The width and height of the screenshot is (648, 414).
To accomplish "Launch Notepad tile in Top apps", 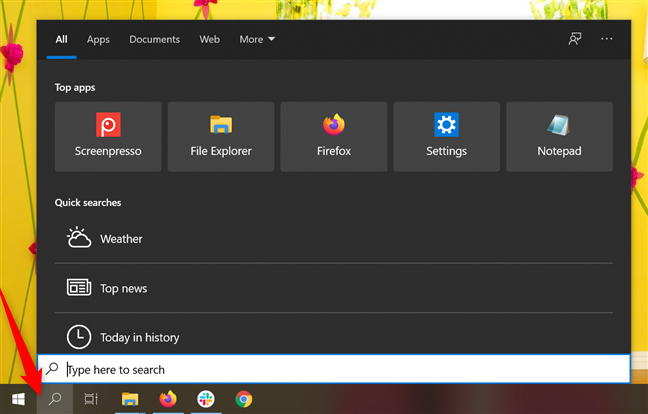I will point(559,137).
